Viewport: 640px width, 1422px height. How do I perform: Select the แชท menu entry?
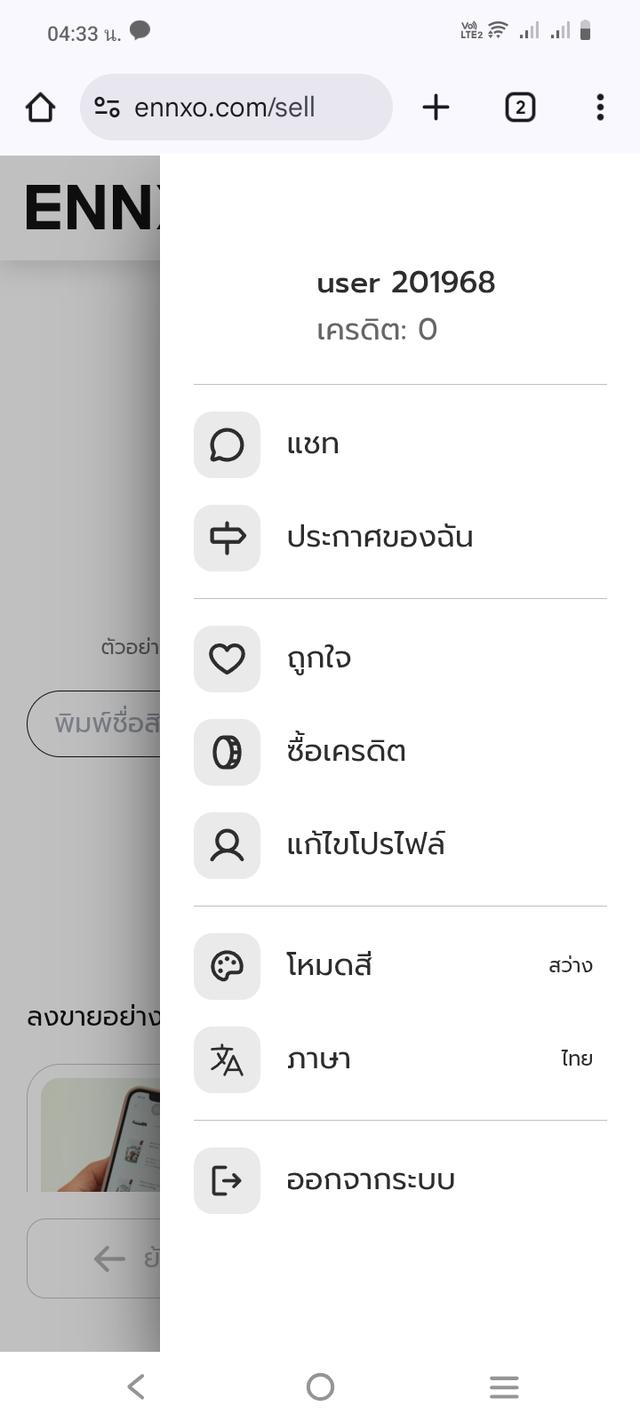pos(313,445)
